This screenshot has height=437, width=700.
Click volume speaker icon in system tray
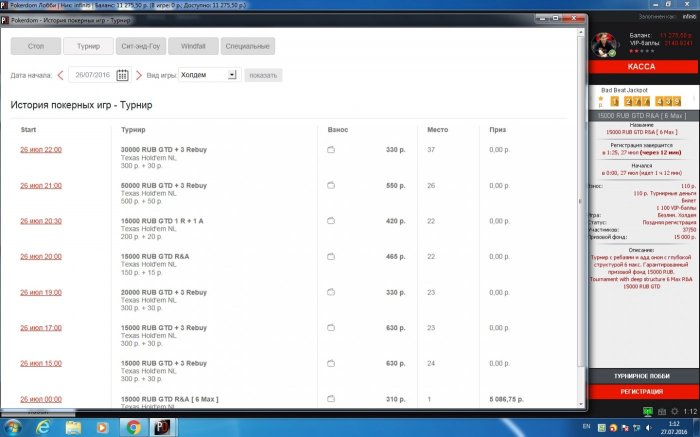pos(649,428)
